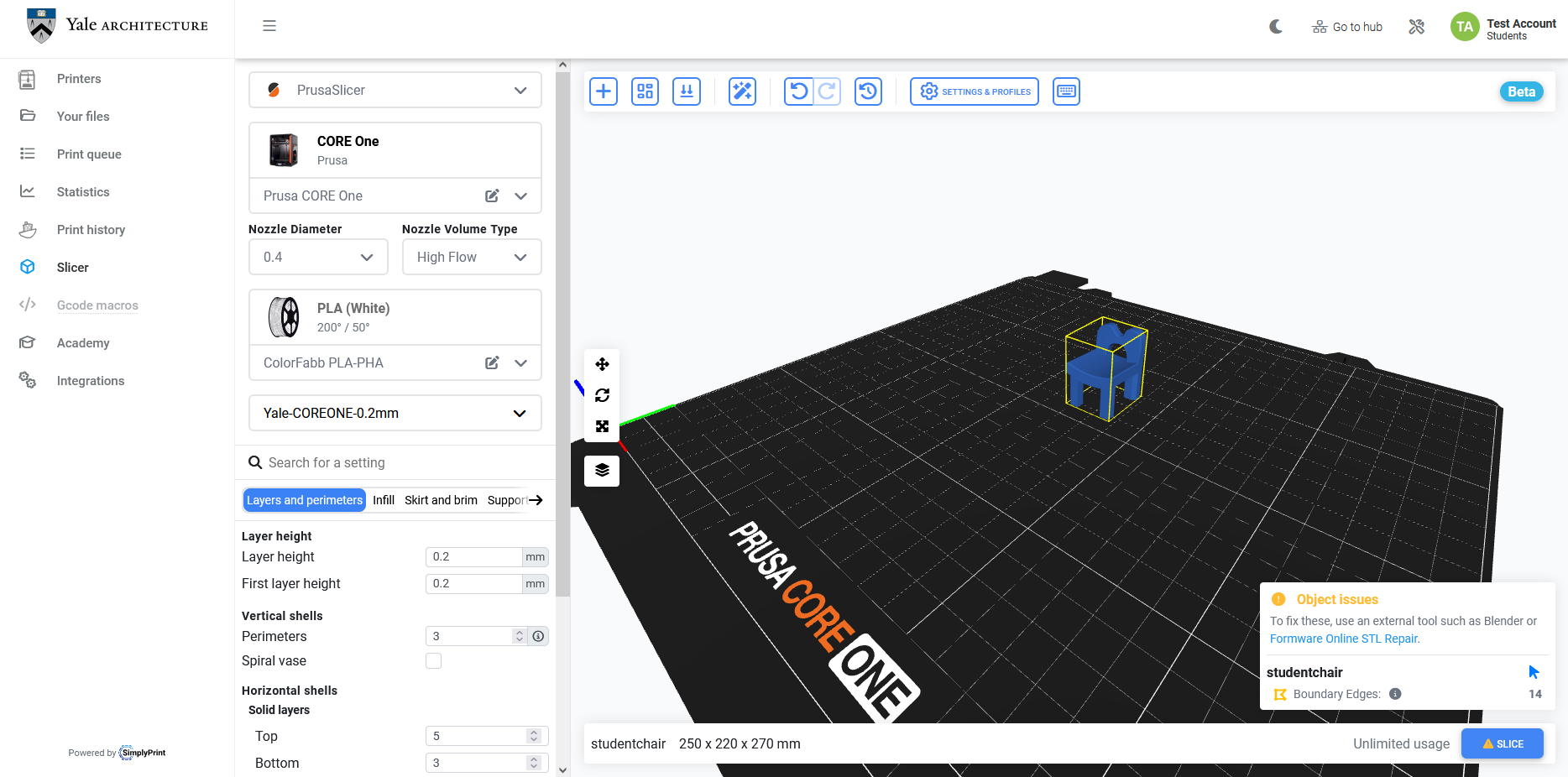Select the move tool icon

tap(602, 364)
